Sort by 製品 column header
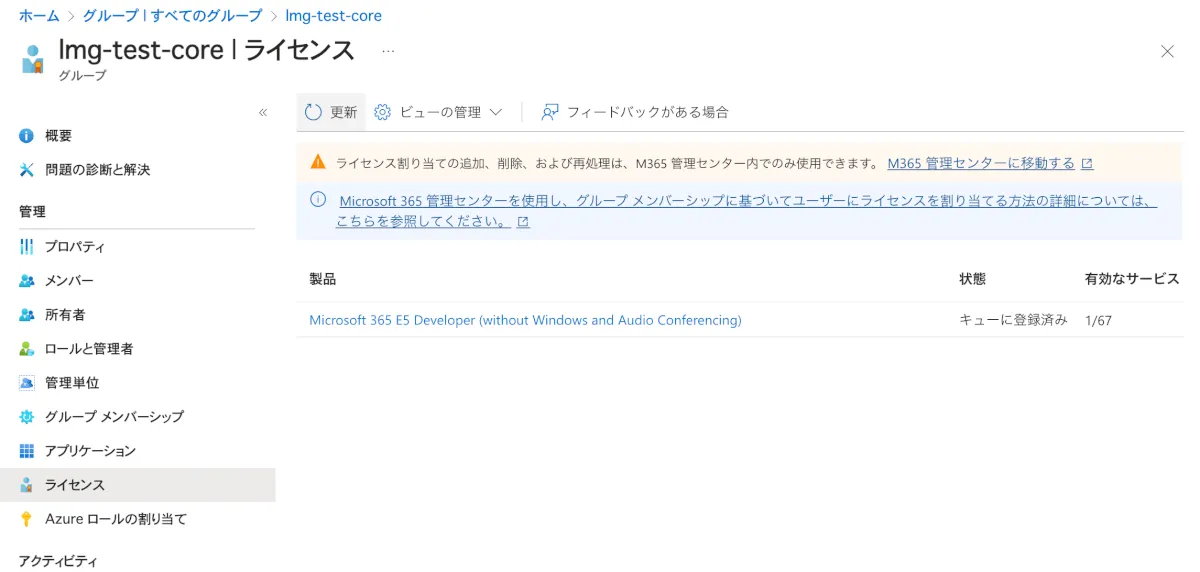 click(x=323, y=279)
